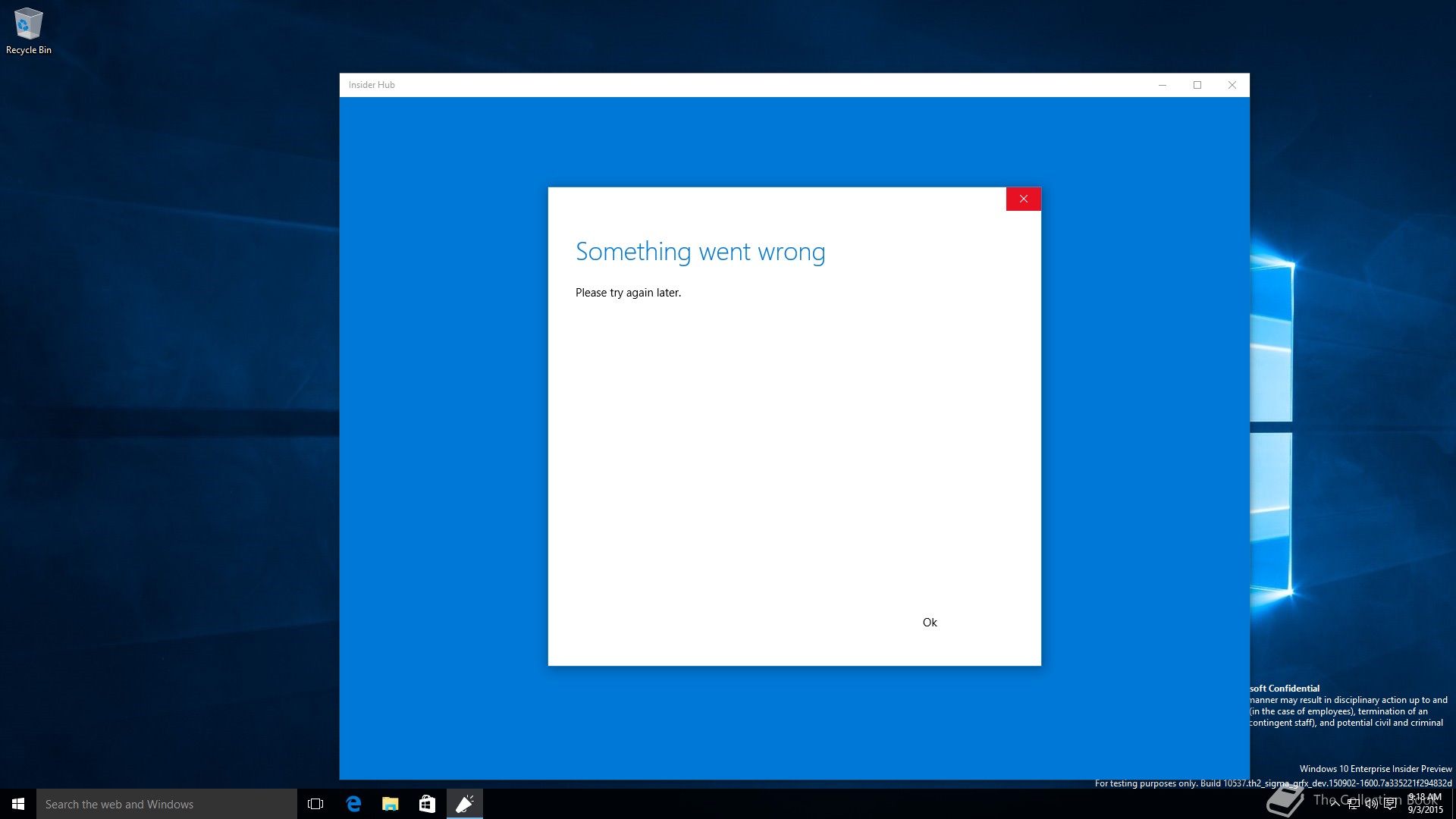Show hidden system tray icons

1335,804
